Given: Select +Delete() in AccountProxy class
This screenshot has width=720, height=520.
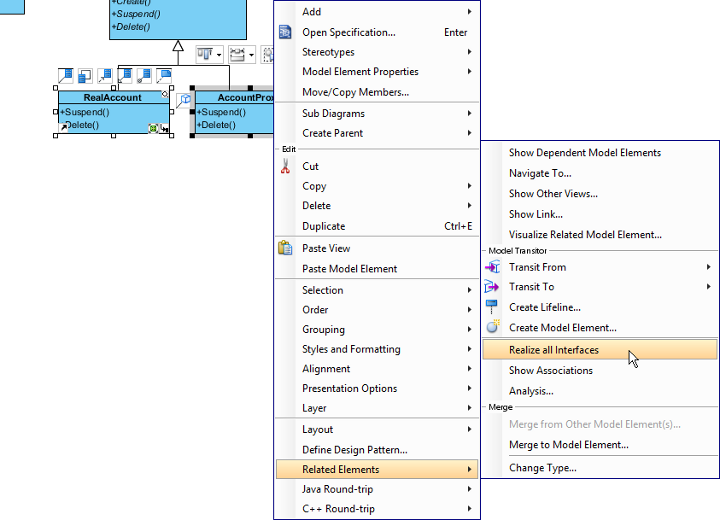Looking at the screenshot, I should 216,125.
